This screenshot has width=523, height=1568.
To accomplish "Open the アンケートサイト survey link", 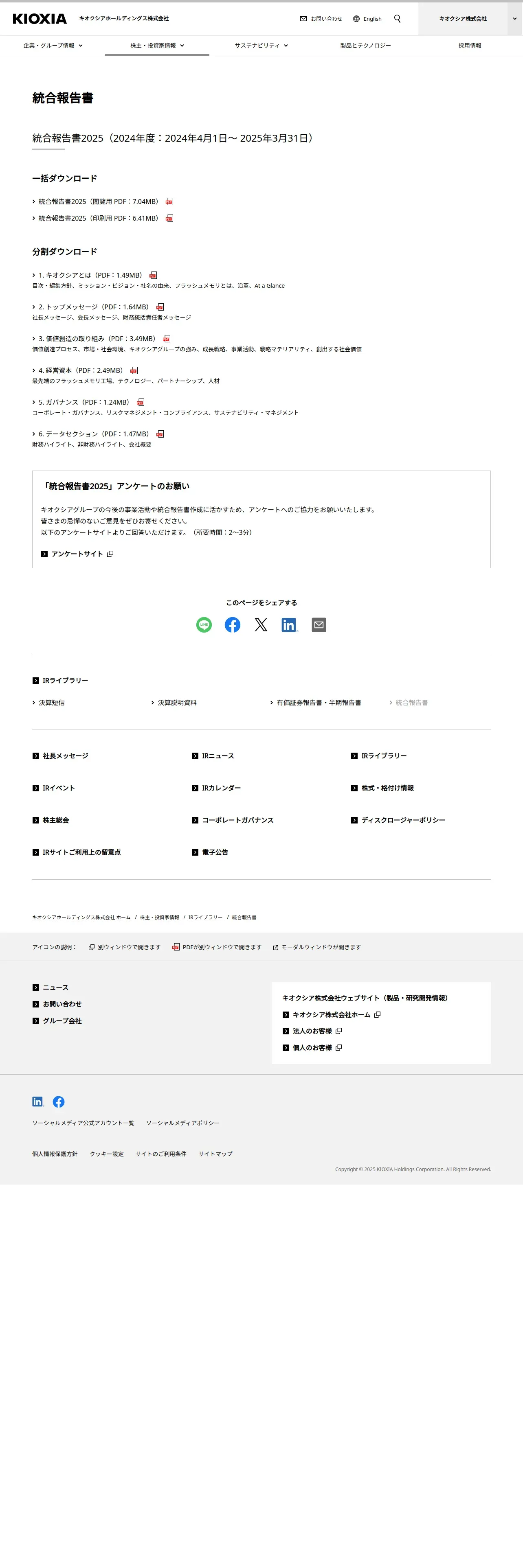I will coord(77,554).
